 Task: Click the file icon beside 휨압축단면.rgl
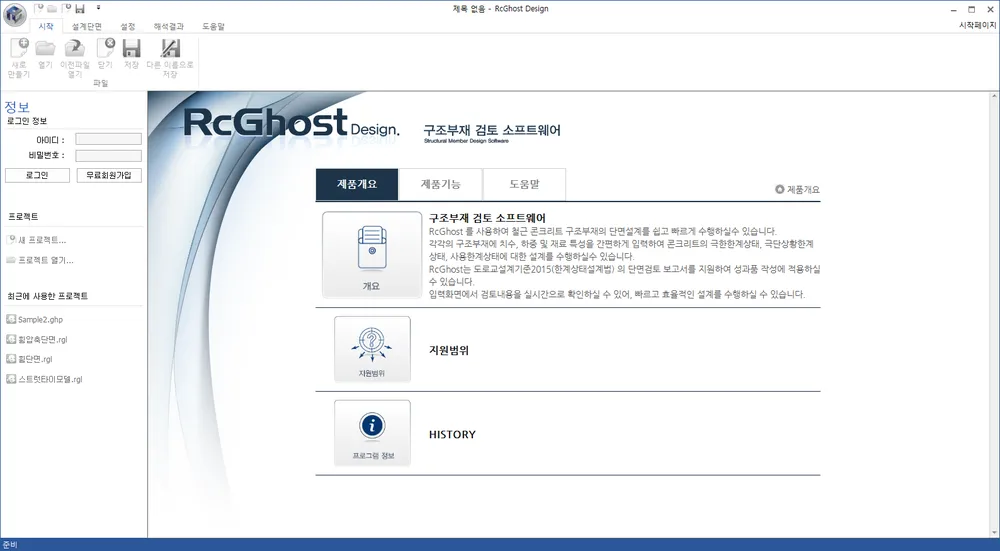click(11, 339)
